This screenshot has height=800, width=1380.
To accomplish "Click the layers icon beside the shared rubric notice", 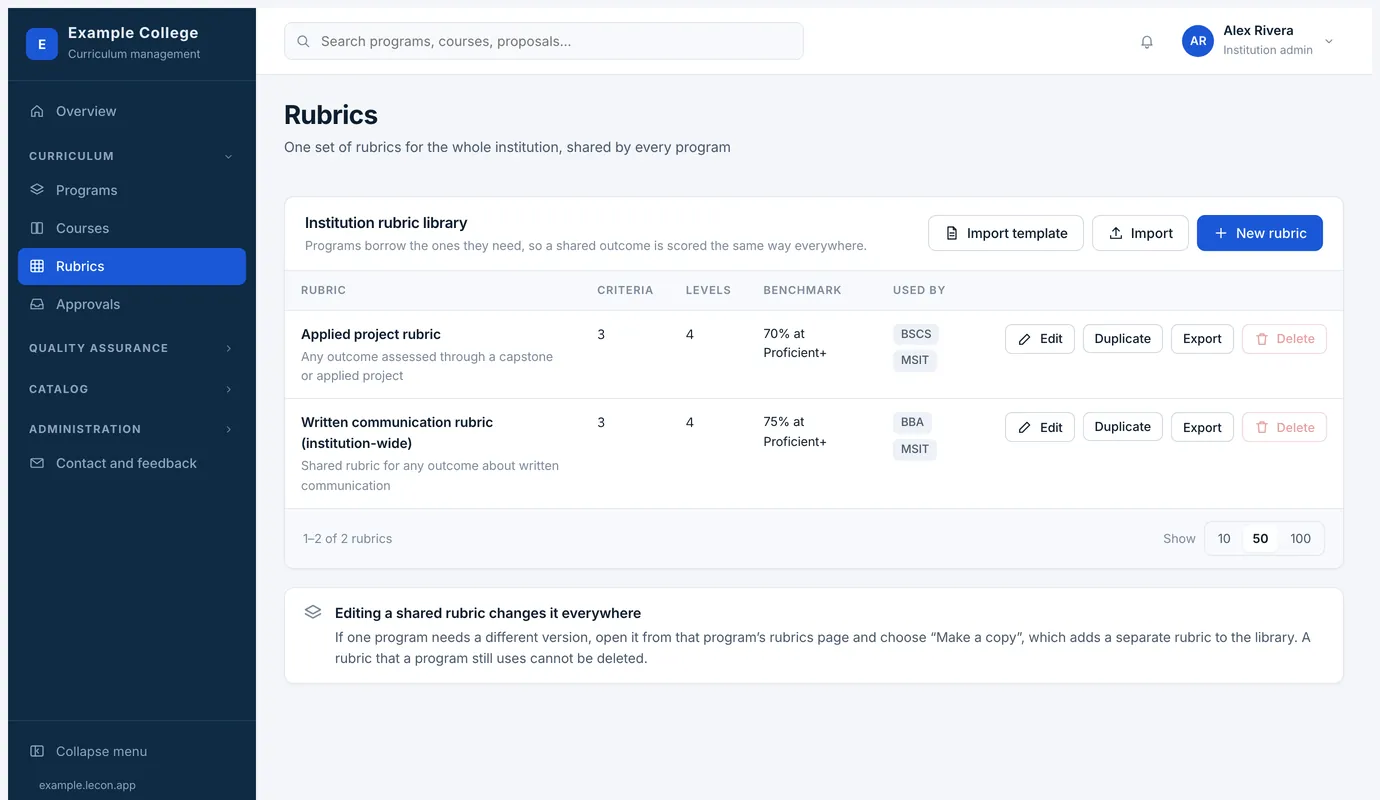I will click(x=313, y=612).
